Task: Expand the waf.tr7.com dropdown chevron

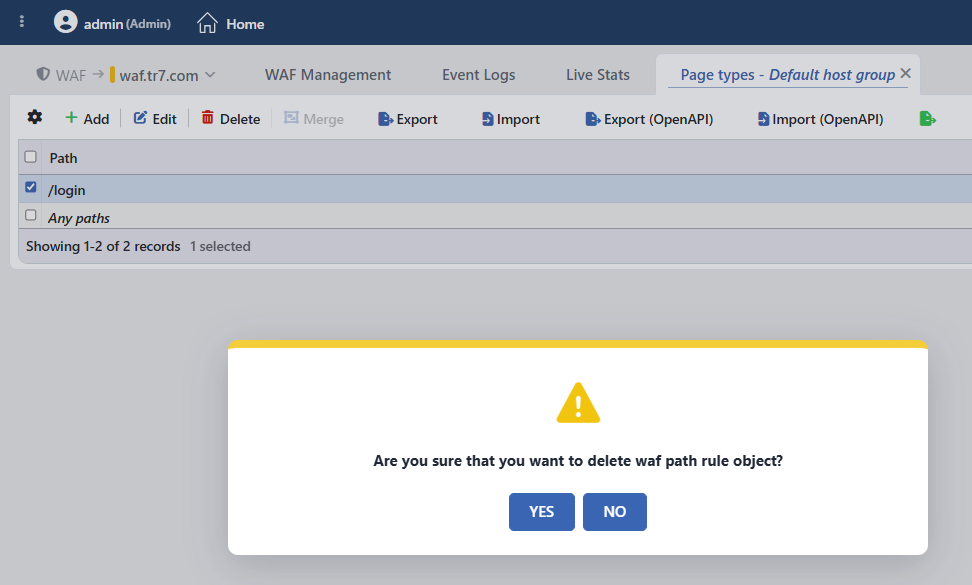Action: tap(210, 74)
